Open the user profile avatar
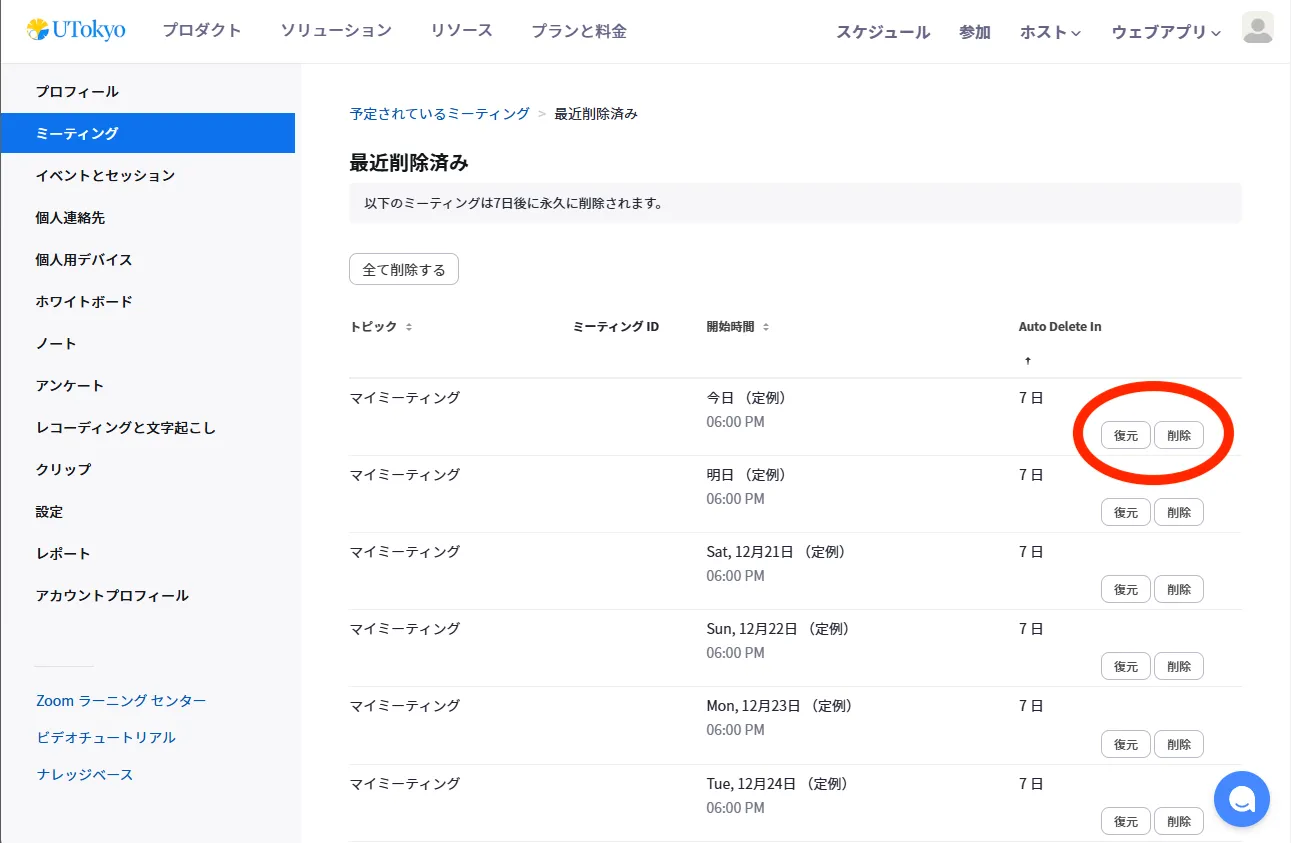1291x843 pixels. click(x=1257, y=28)
